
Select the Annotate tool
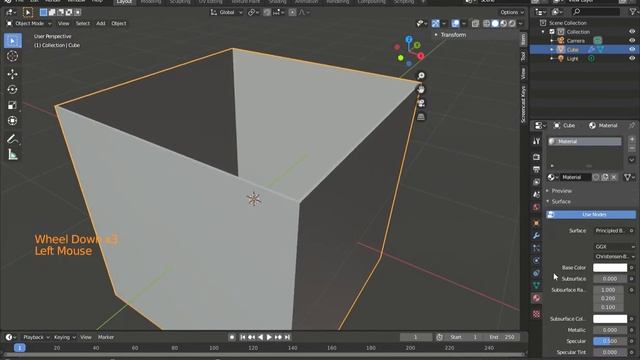[13, 139]
